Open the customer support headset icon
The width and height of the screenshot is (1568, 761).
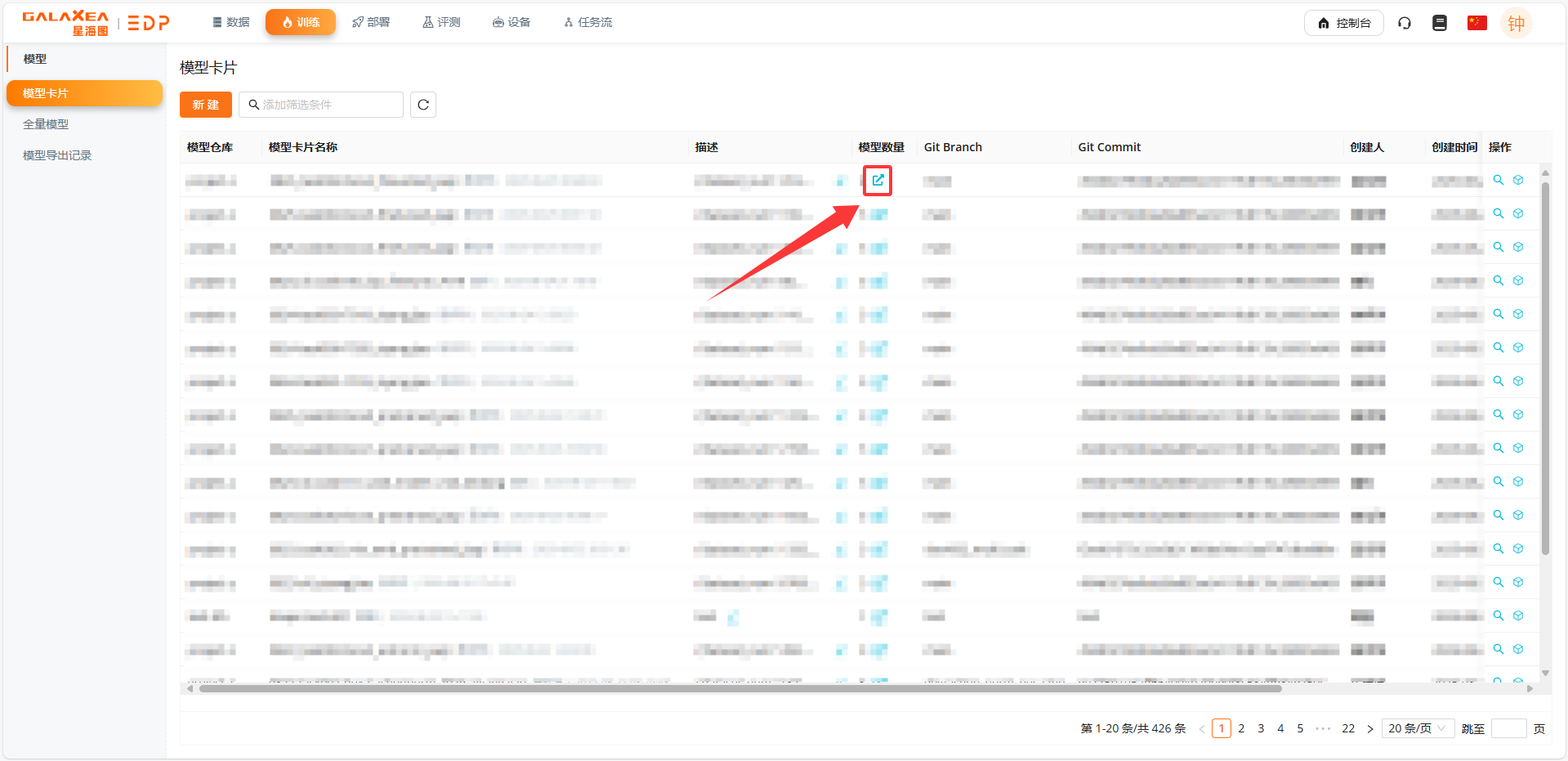pos(1405,23)
